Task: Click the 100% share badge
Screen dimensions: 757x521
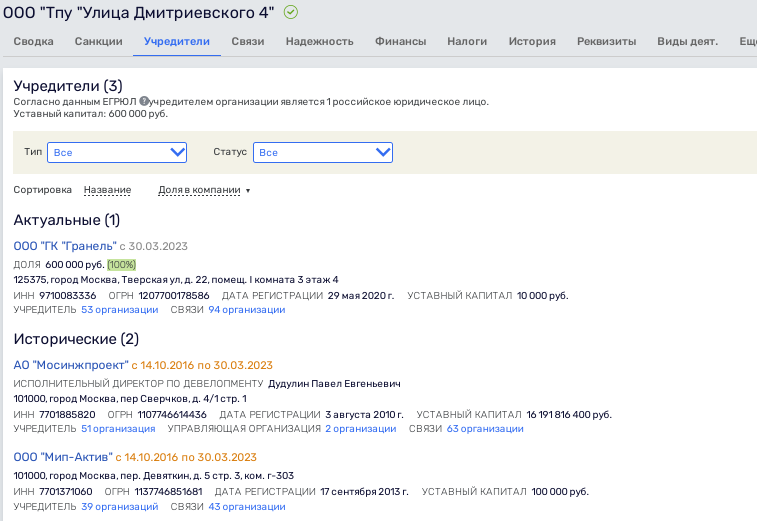Action: coord(122,265)
